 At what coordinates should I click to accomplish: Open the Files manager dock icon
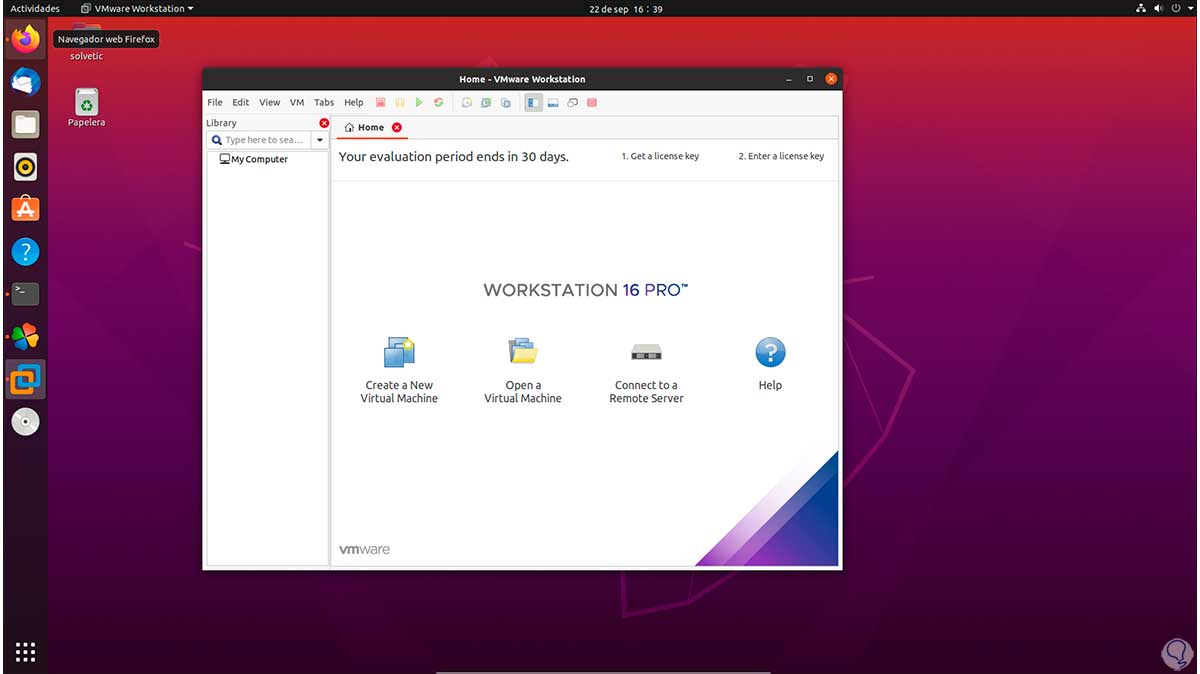click(25, 124)
